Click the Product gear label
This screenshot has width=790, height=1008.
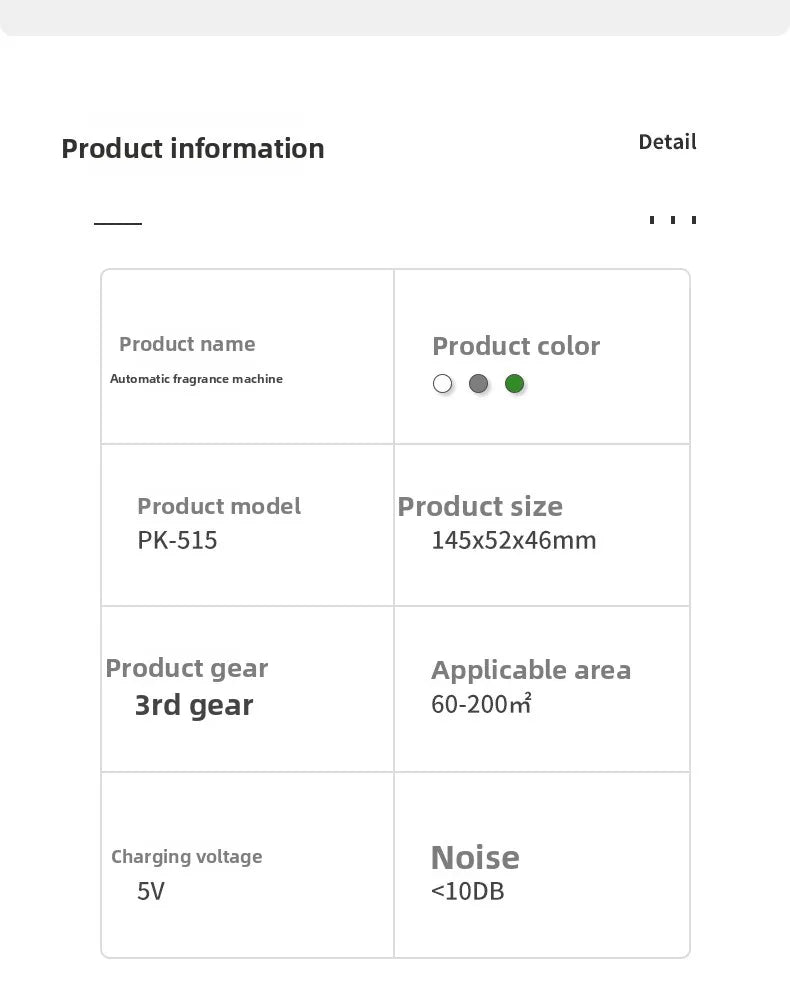coord(187,668)
